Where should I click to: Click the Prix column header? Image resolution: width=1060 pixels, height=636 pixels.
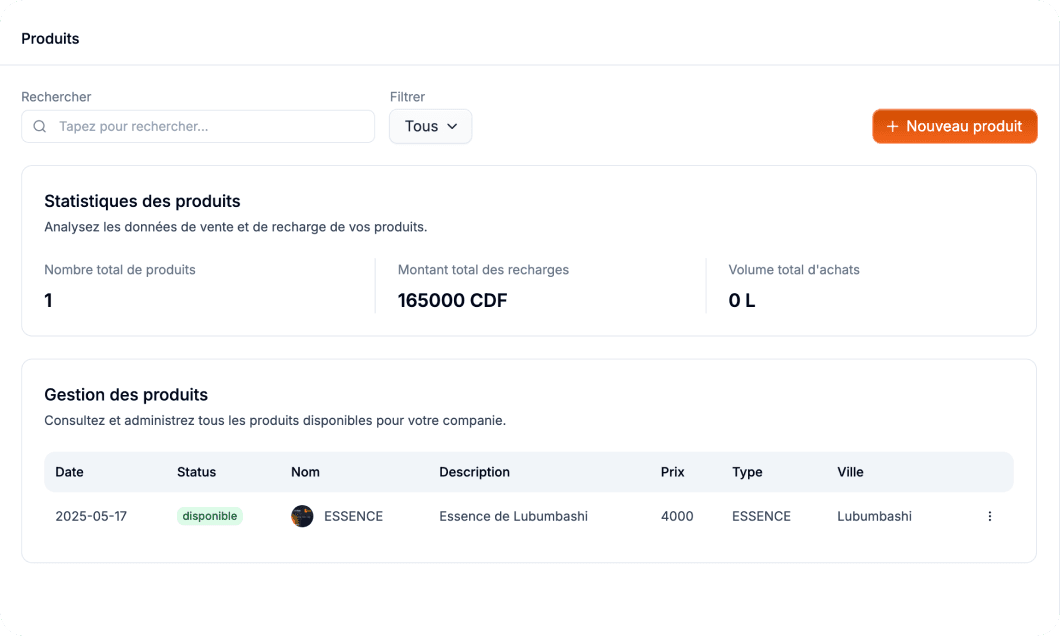tap(672, 472)
